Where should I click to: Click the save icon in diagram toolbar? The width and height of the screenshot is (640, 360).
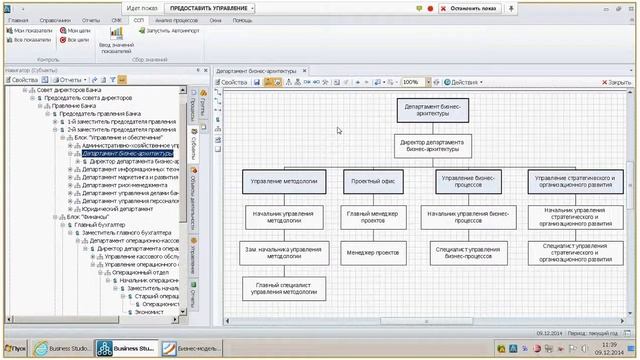pyautogui.click(x=257, y=82)
